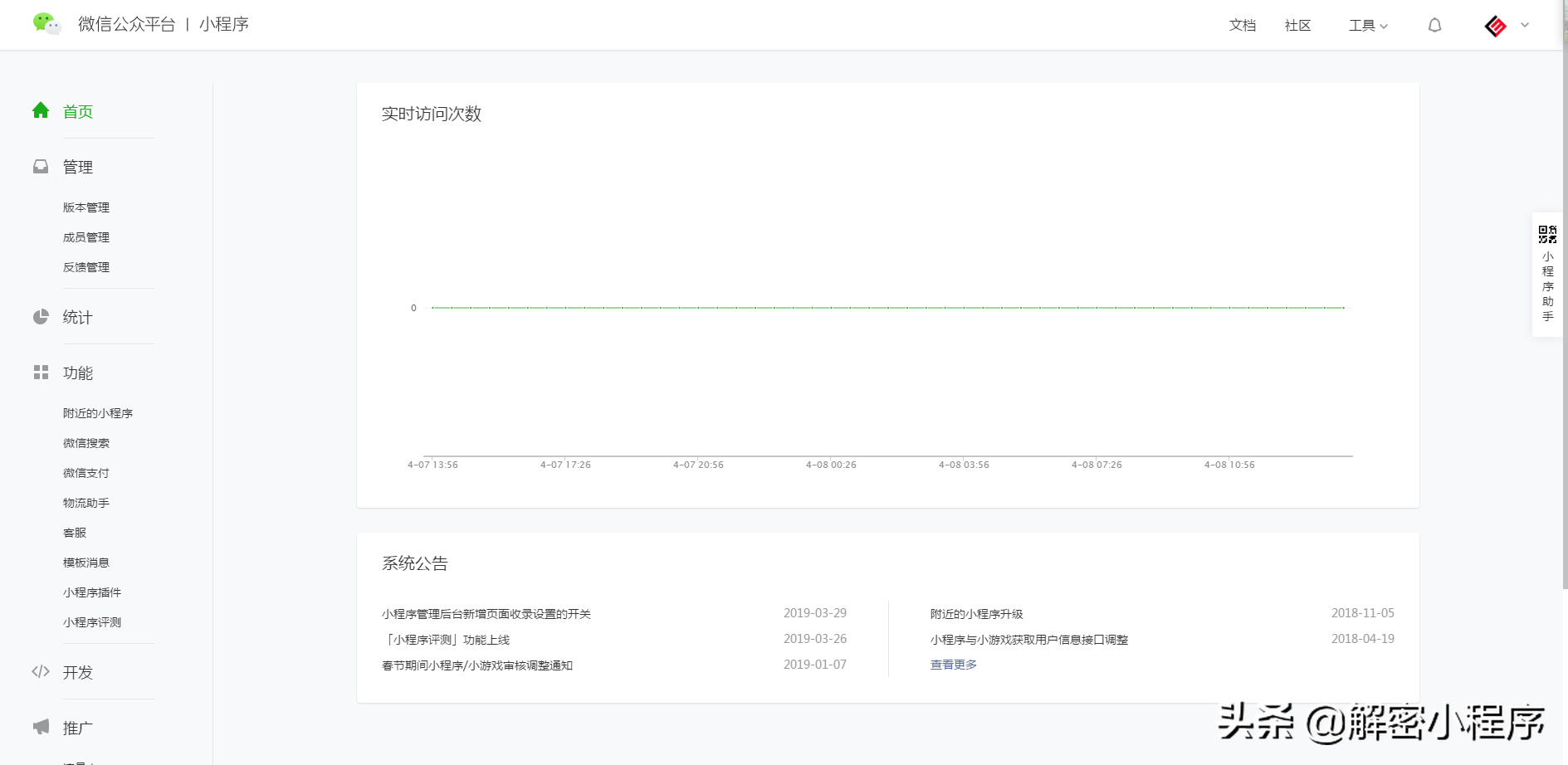Click the date 2019-01-07
Viewport: 1568px width, 765px height.
[x=815, y=665]
